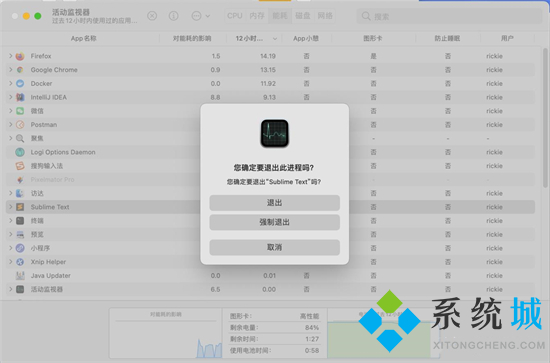Expand the 小程序 row
This screenshot has height=363, width=550.
click(x=11, y=248)
